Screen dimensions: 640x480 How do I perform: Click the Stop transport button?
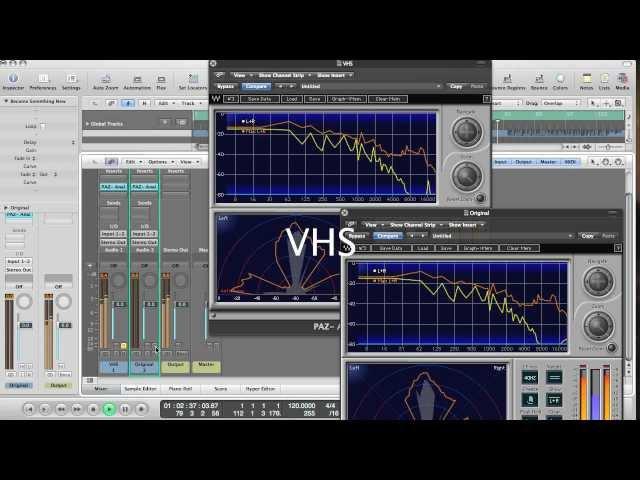coord(93,409)
